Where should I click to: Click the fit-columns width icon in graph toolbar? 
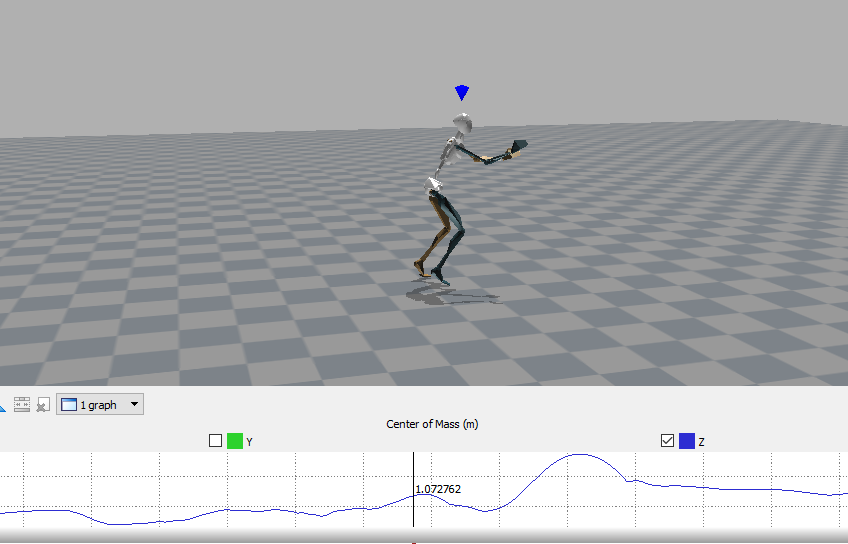click(x=22, y=405)
